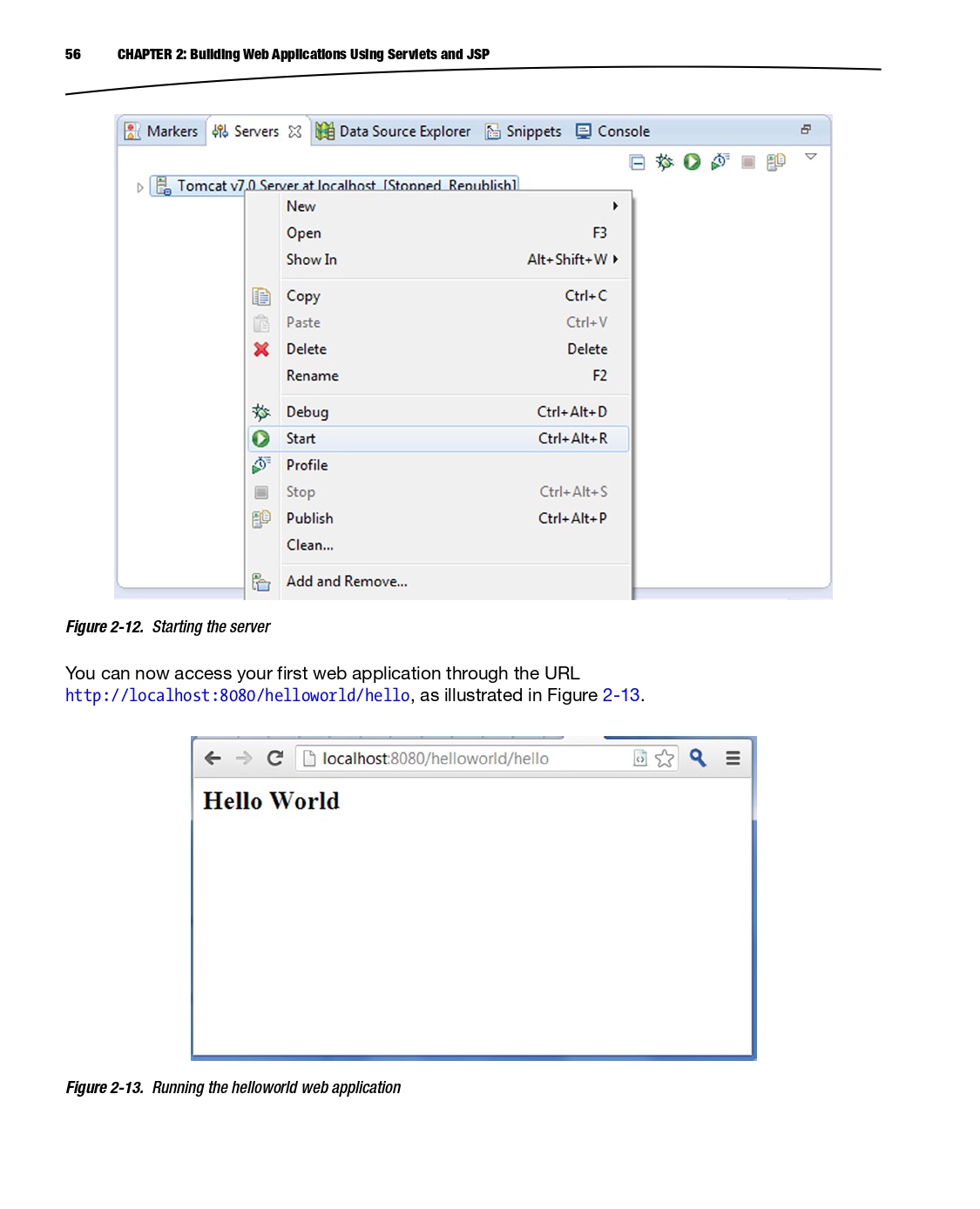Follow the Figure 2-13 reference link

[x=621, y=695]
